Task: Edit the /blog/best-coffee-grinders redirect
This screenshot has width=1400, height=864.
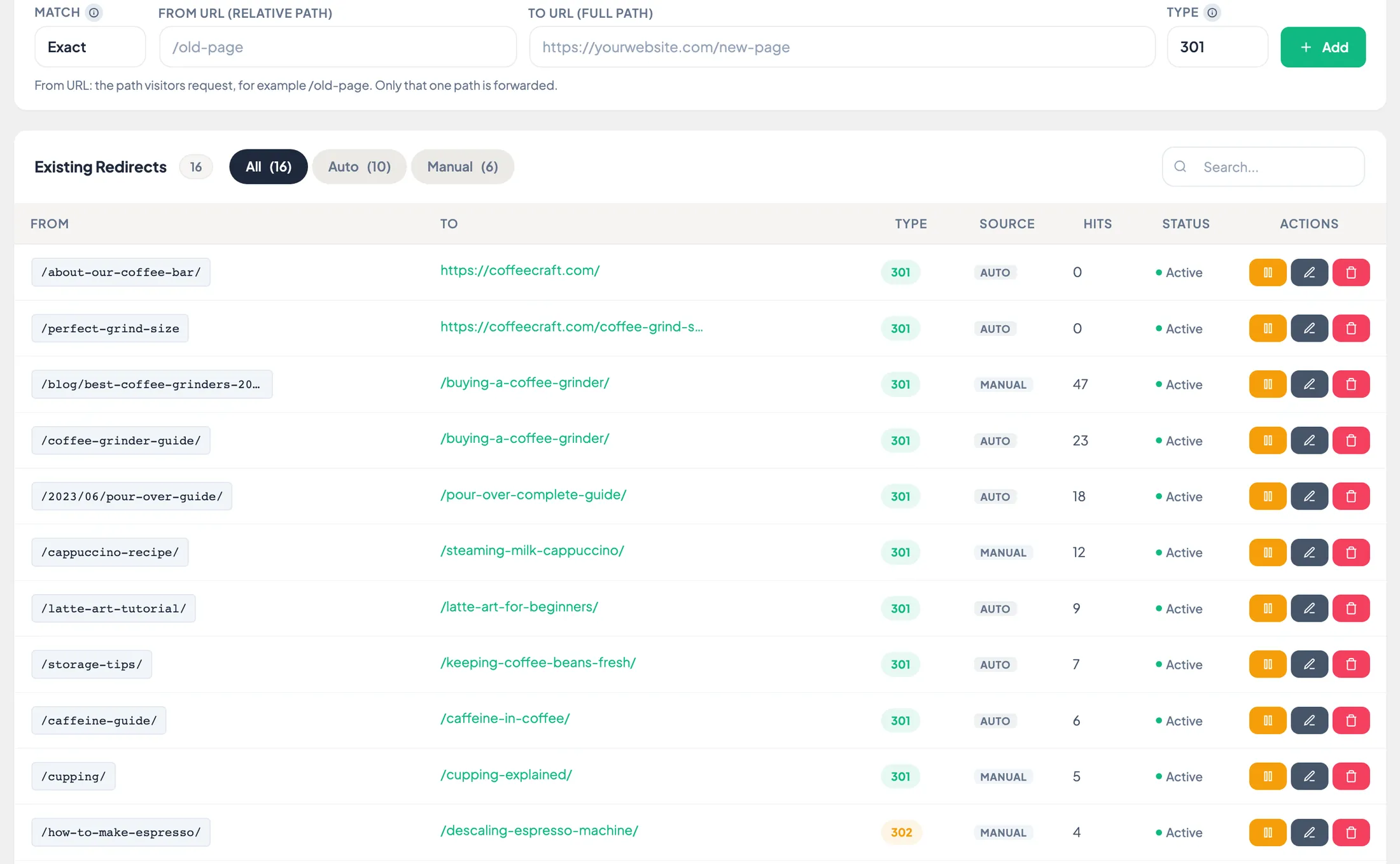Action: pyautogui.click(x=1309, y=384)
